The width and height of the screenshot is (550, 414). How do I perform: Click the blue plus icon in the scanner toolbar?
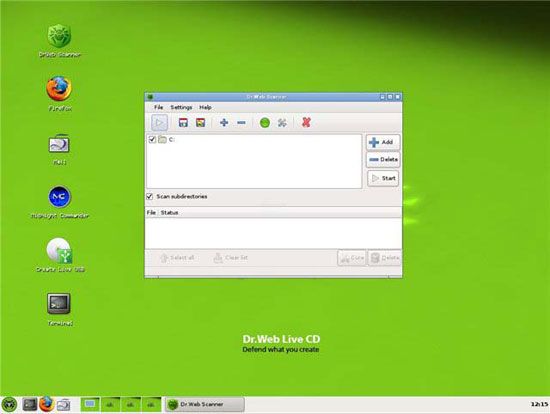(x=224, y=122)
